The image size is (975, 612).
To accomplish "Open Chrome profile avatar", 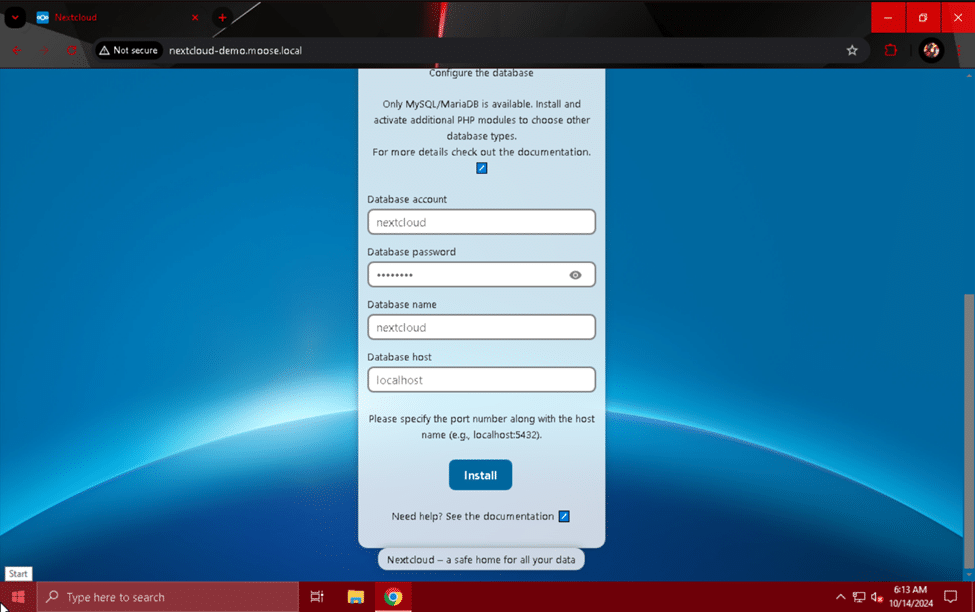I will pos(931,50).
